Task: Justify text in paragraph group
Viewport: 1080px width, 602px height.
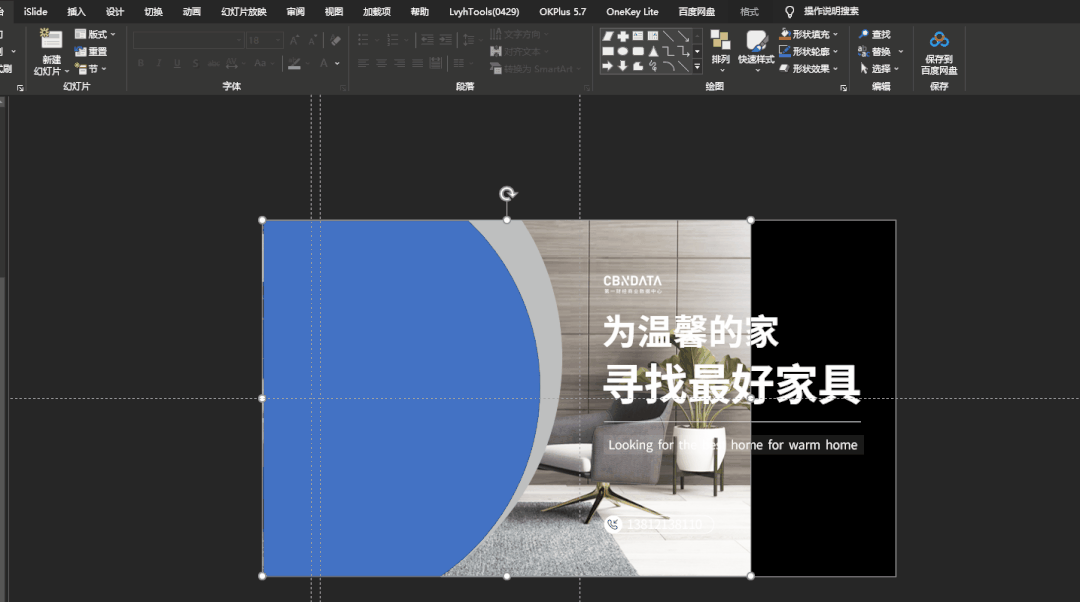Action: click(417, 63)
